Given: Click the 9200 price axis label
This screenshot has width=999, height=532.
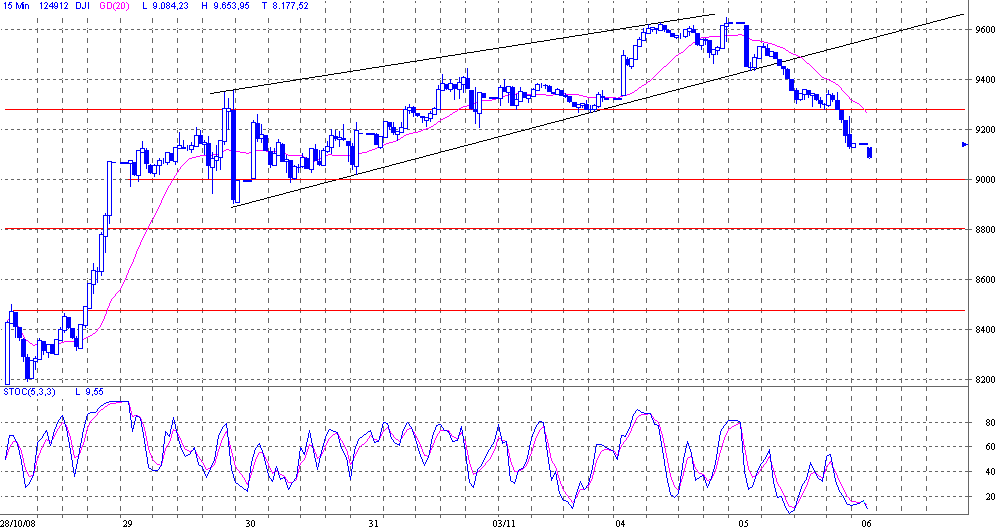Looking at the screenshot, I should [983, 129].
